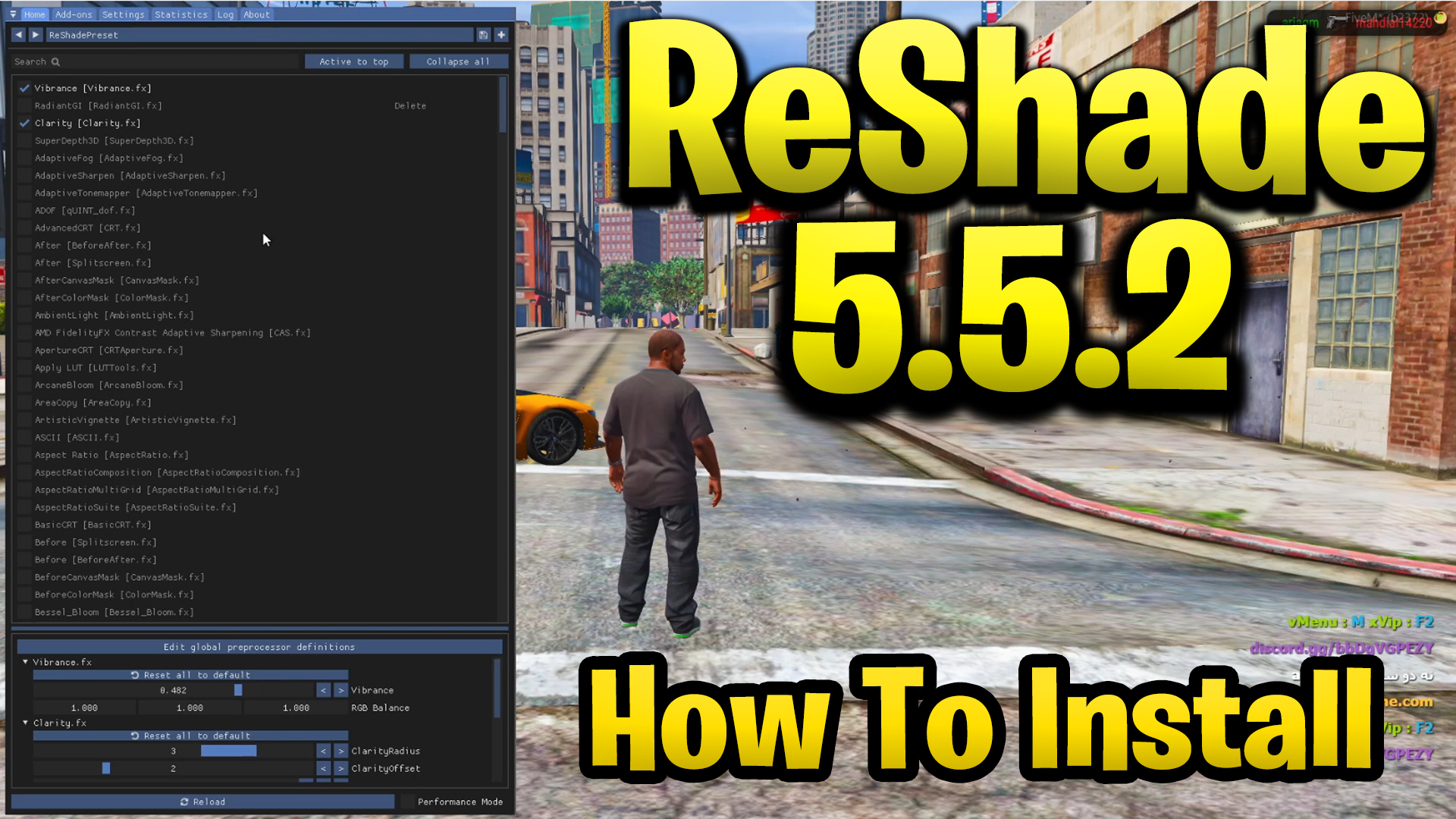Click the Reload button at bottom
Image resolution: width=1456 pixels, height=819 pixels.
pyautogui.click(x=204, y=800)
